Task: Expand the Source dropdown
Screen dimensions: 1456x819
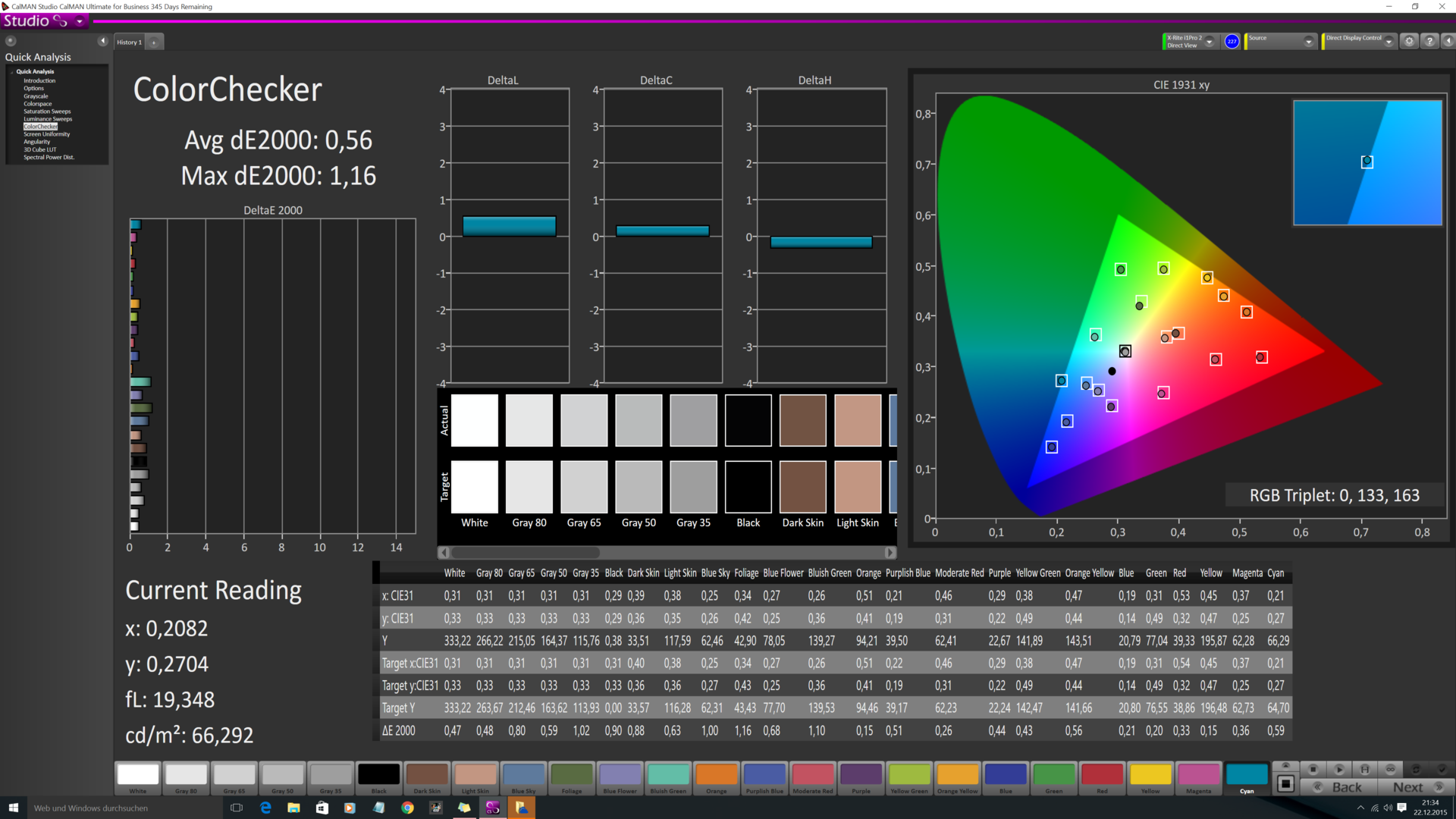Action: (x=1308, y=42)
